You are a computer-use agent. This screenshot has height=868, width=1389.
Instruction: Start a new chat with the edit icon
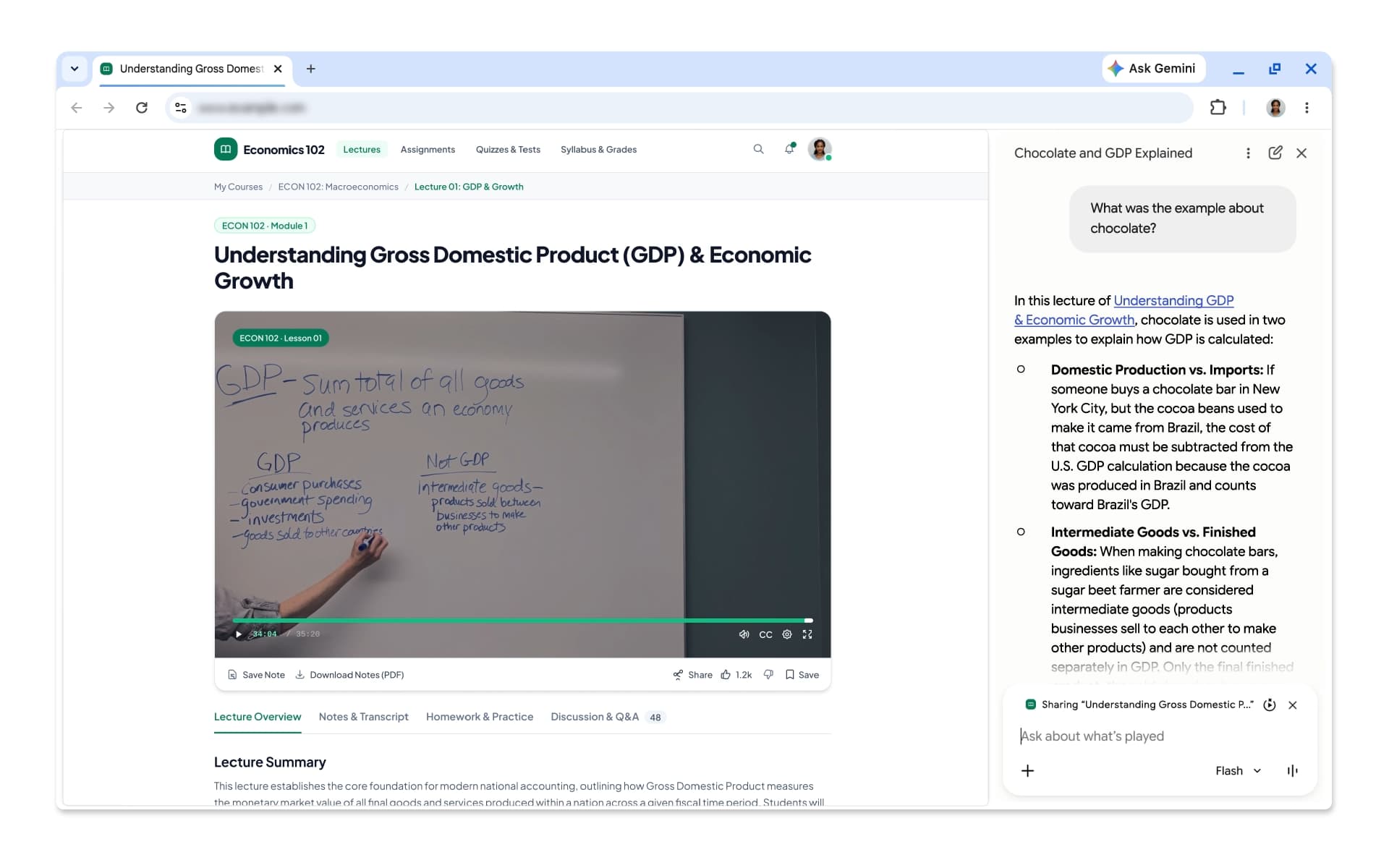(x=1275, y=153)
